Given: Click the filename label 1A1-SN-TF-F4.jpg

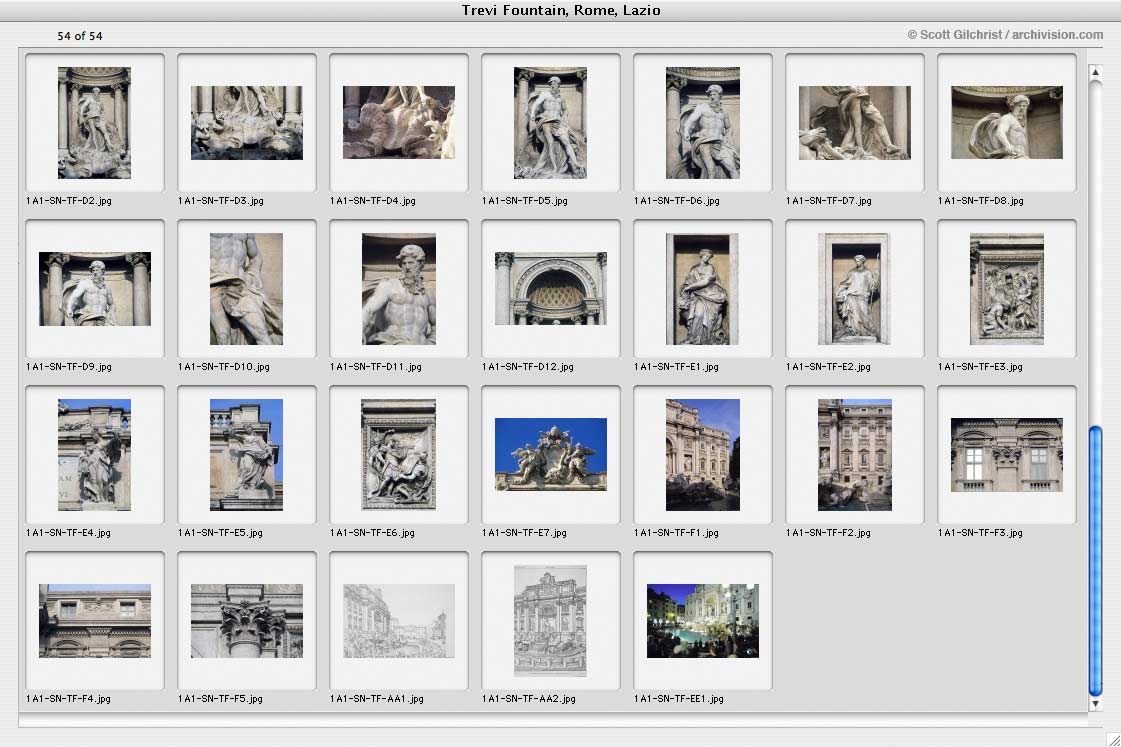Looking at the screenshot, I should [x=68, y=698].
